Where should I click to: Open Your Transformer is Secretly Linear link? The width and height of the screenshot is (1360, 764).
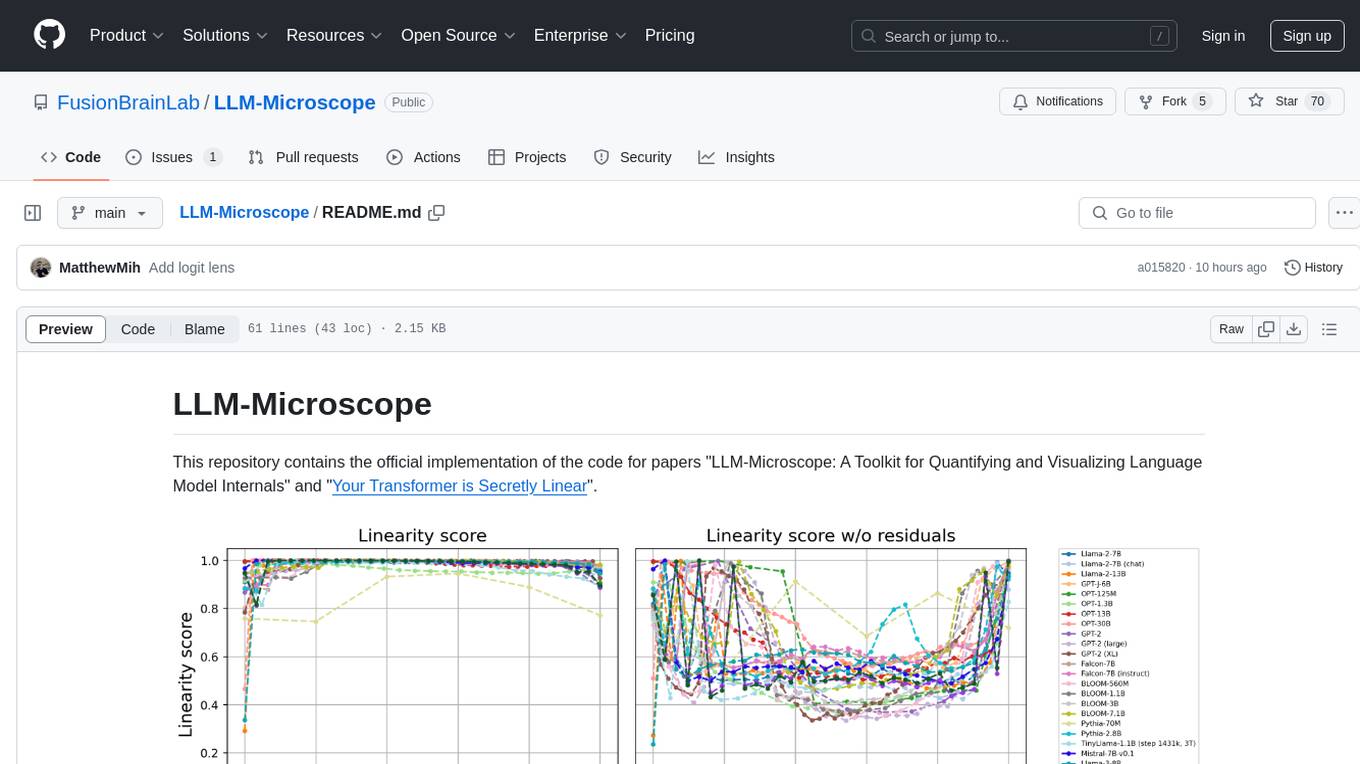pyautogui.click(x=459, y=486)
